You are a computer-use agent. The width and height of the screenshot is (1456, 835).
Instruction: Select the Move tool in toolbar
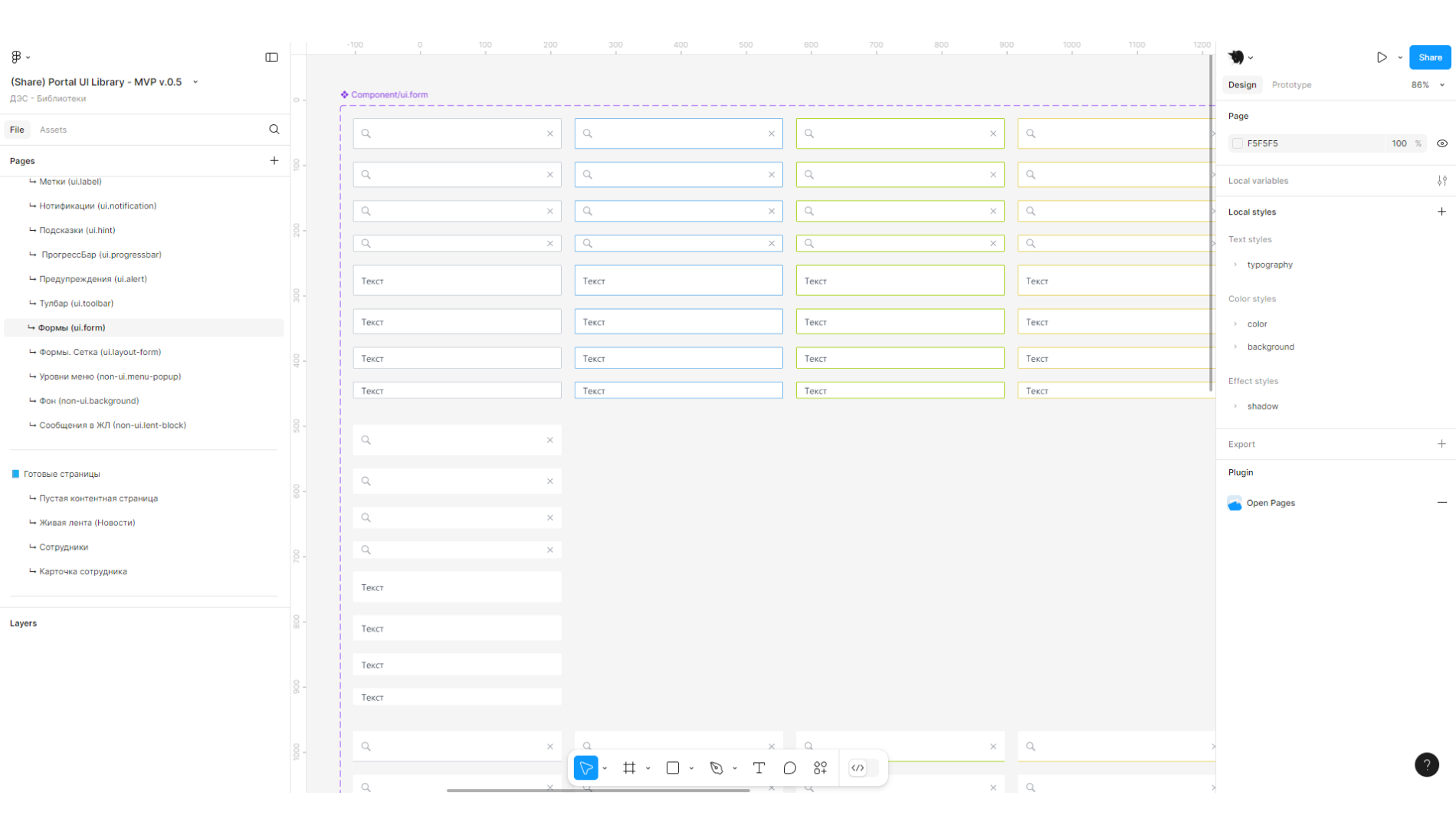pos(585,768)
